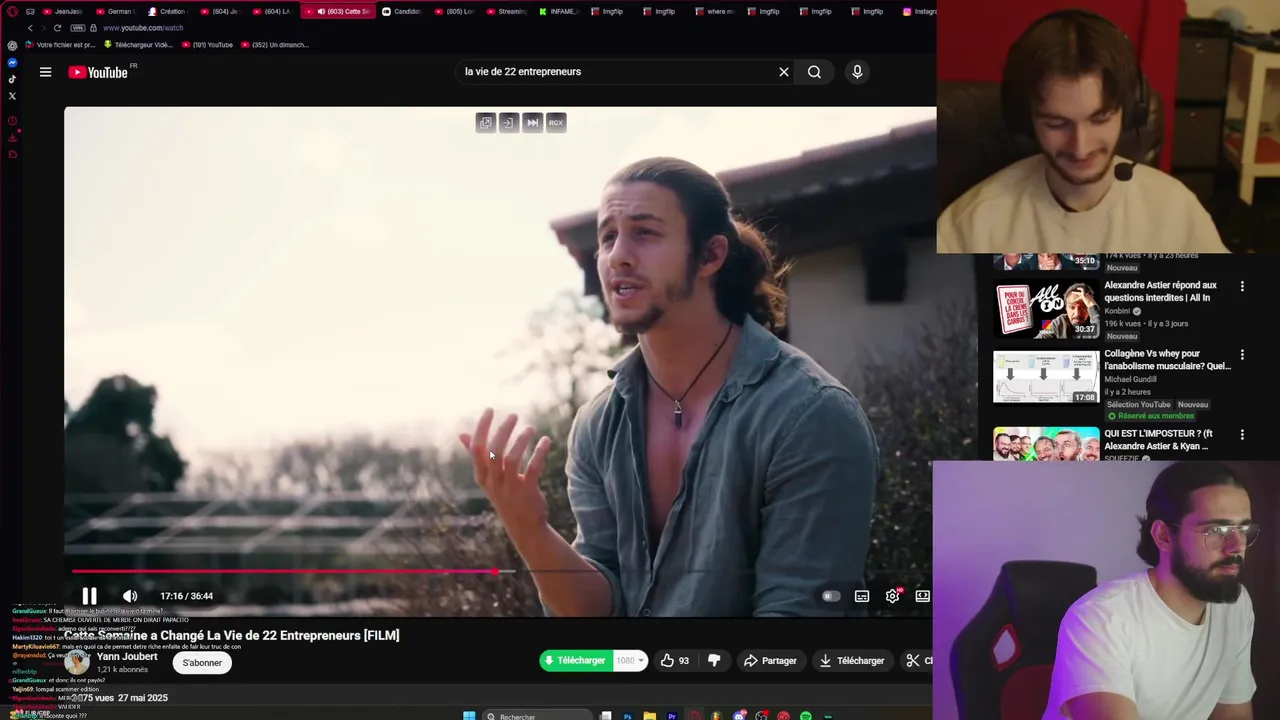Open TikTok in the Opera sidebar

pos(12,79)
